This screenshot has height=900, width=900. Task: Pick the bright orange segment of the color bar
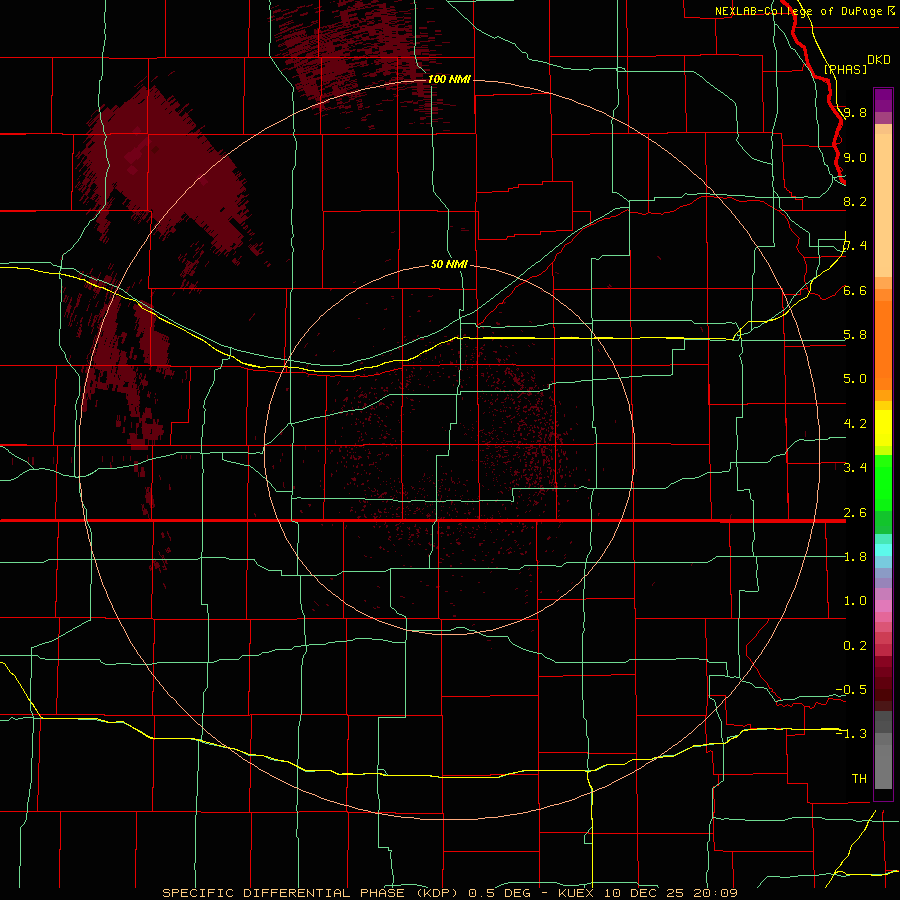[x=883, y=345]
